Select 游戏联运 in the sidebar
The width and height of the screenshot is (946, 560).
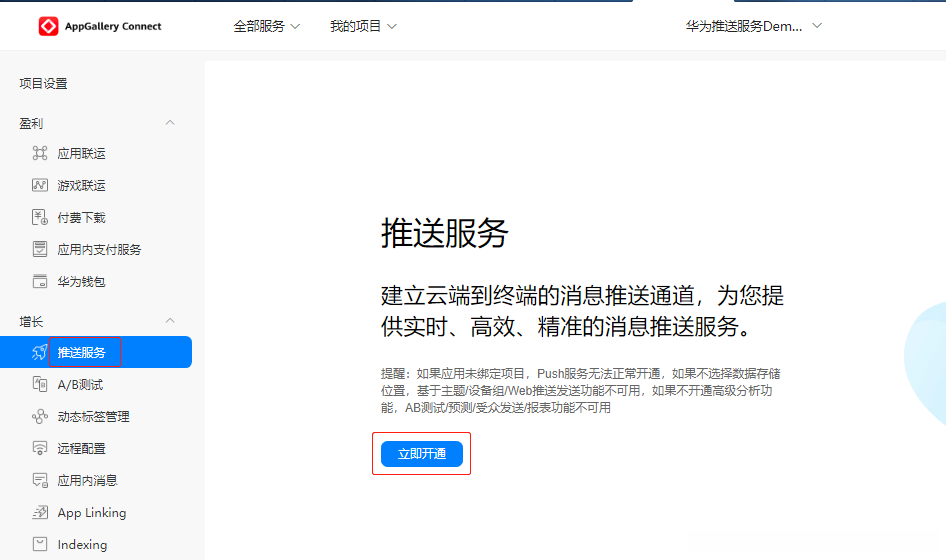click(x=81, y=185)
